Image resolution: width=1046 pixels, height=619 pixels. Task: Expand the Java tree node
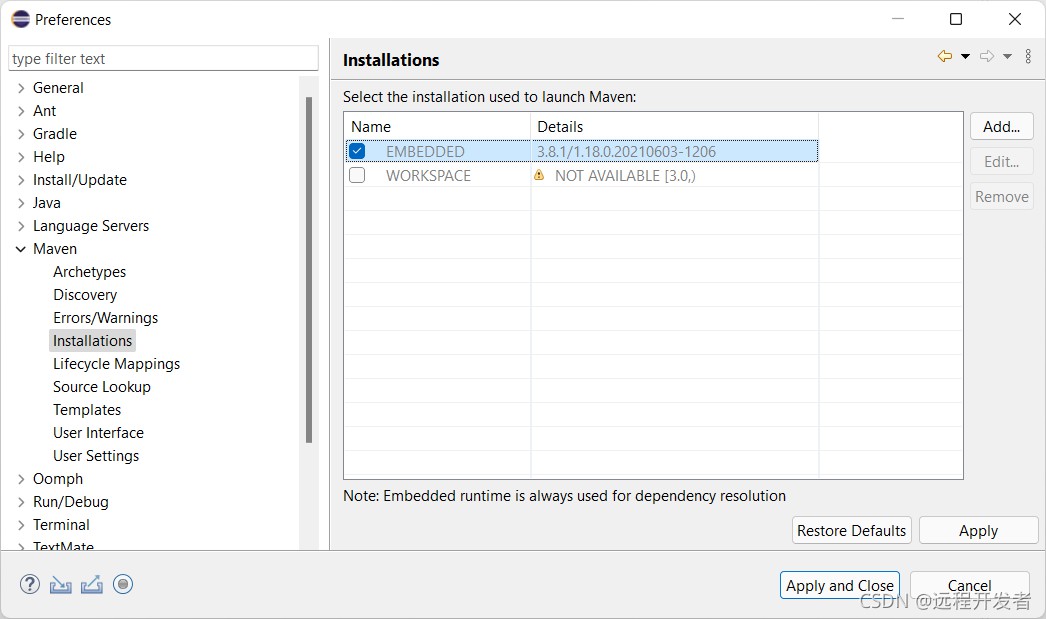(21, 203)
